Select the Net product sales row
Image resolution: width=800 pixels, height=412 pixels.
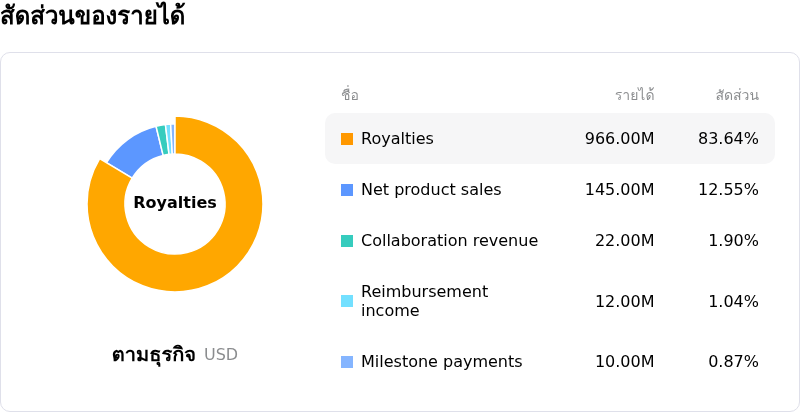(x=550, y=190)
